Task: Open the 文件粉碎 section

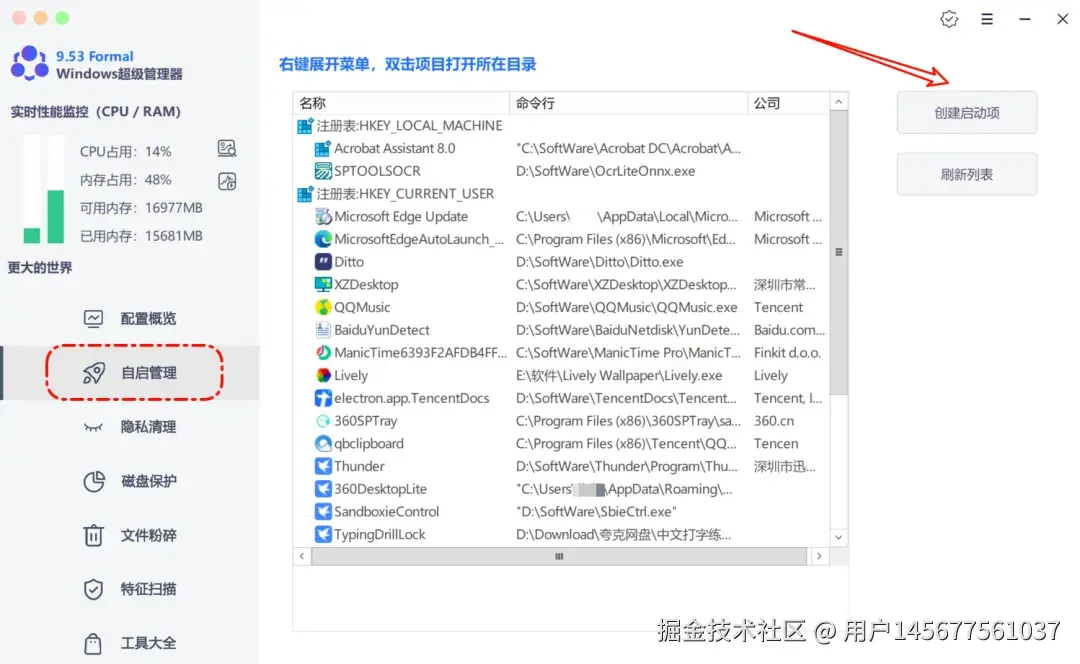Action: [x=129, y=535]
